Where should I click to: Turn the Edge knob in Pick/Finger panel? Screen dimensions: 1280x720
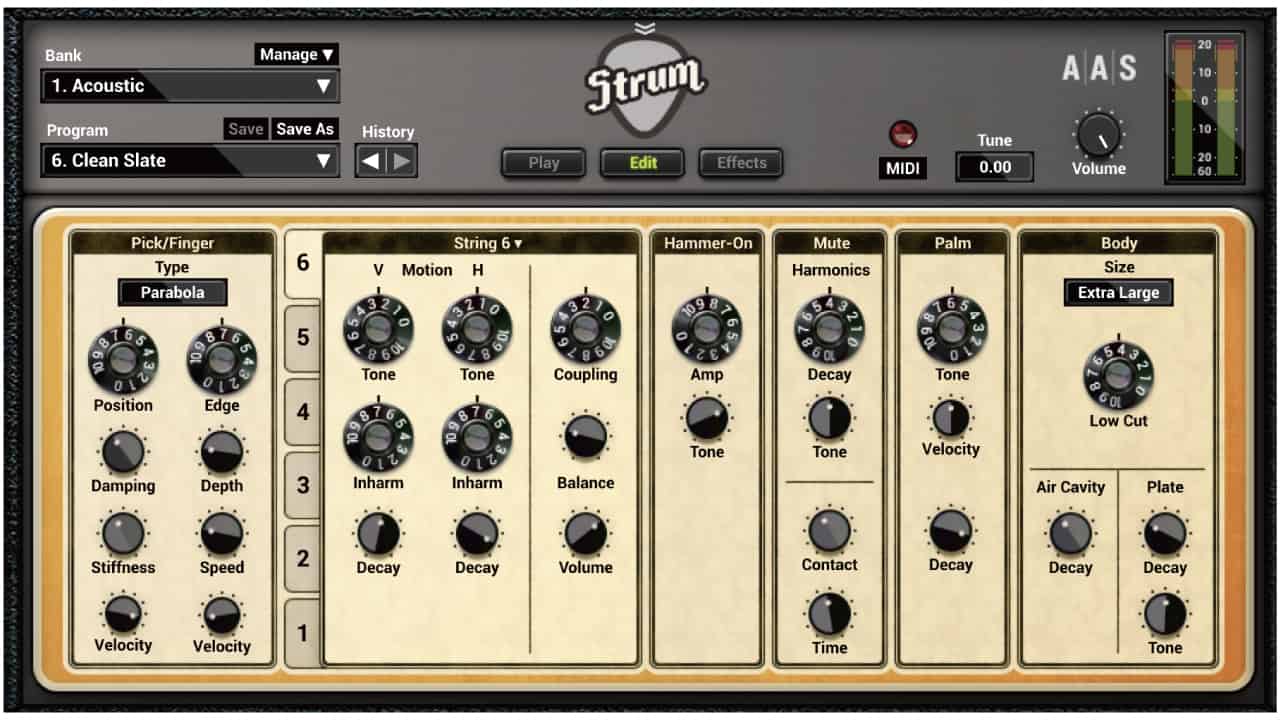pyautogui.click(x=222, y=358)
